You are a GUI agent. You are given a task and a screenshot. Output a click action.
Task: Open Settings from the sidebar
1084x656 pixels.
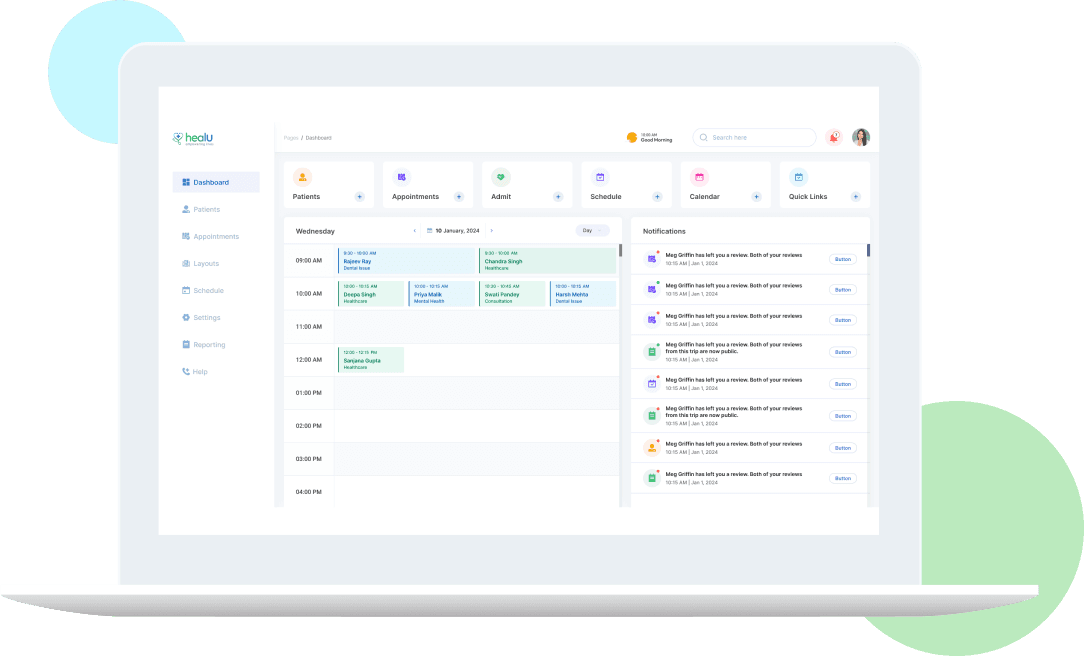click(x=206, y=318)
